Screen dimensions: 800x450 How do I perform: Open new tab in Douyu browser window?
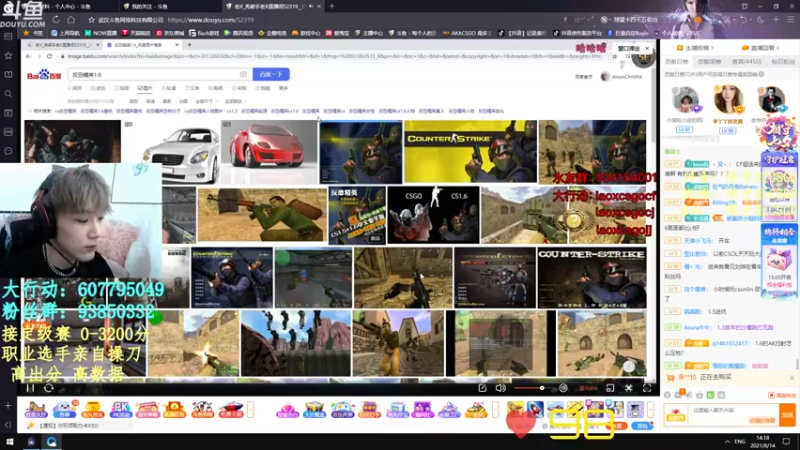click(x=332, y=6)
